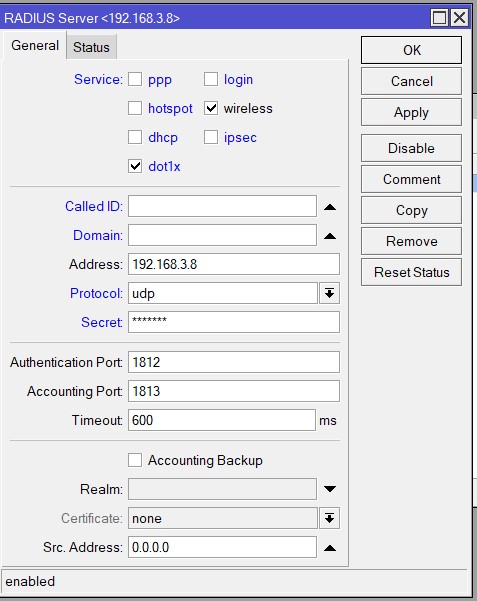Reset Status counters
Viewport: 477px width, 601px height.
[x=411, y=272]
